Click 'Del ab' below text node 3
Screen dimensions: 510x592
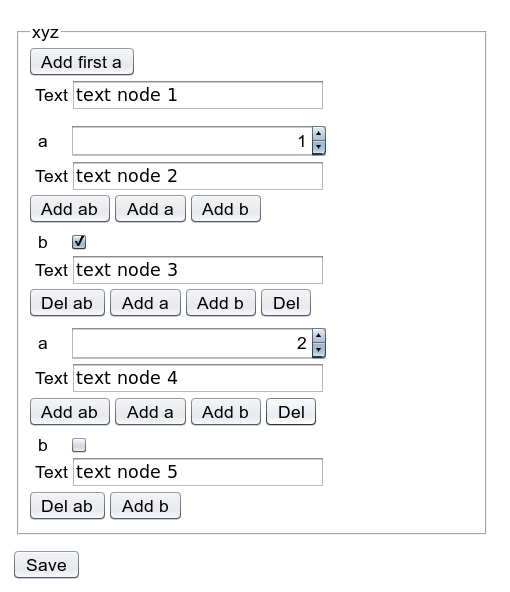pos(67,303)
